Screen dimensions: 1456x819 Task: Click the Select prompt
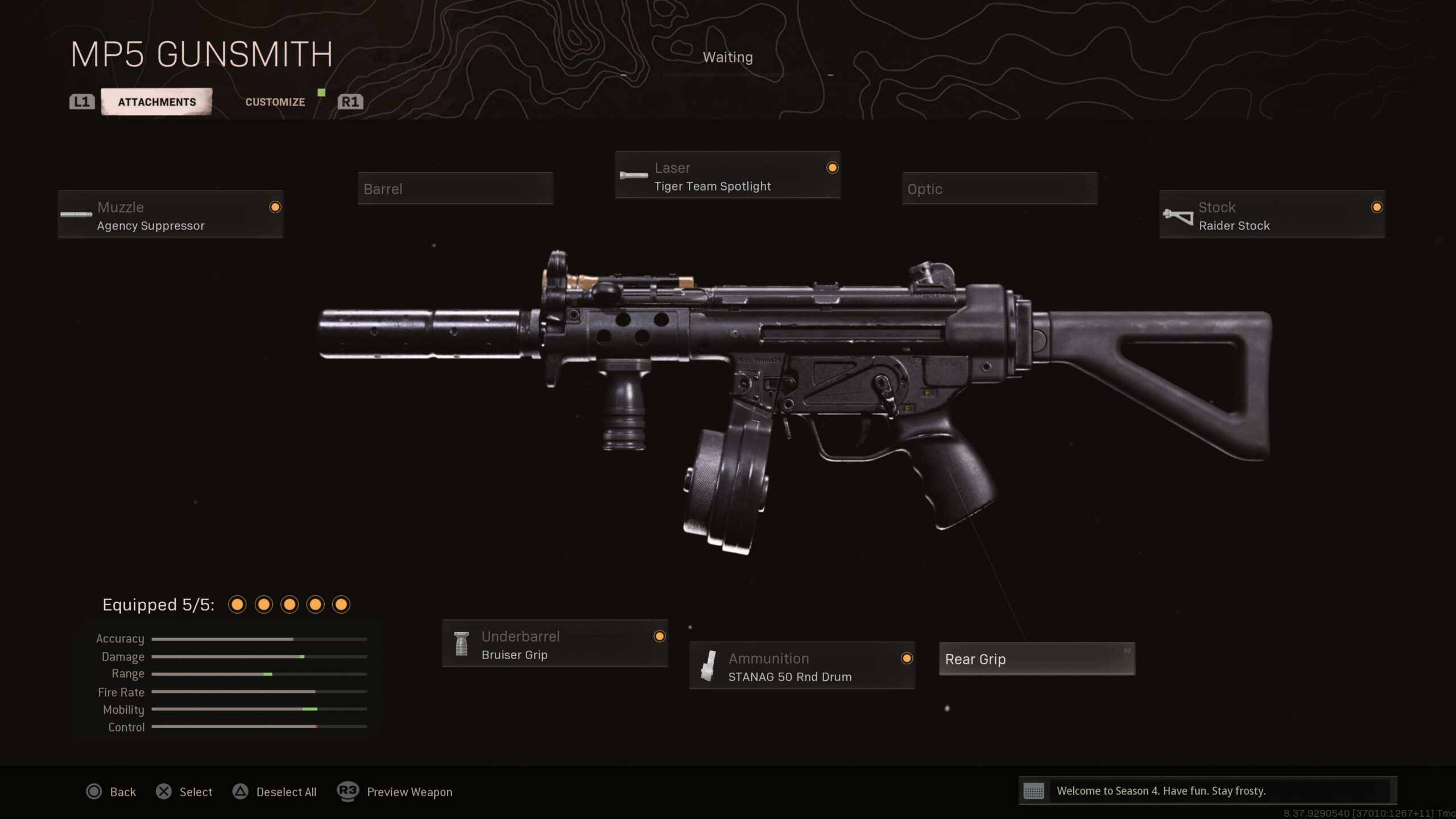click(196, 792)
